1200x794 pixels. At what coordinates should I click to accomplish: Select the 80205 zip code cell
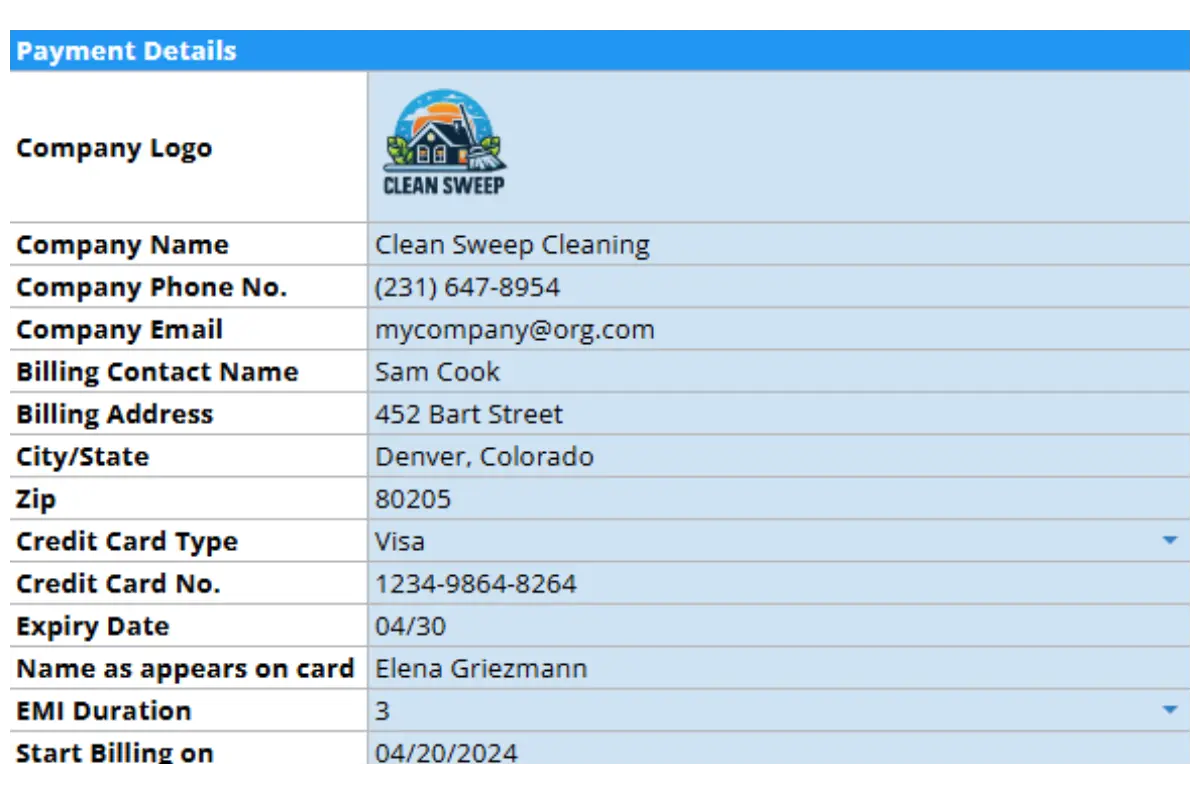click(413, 499)
